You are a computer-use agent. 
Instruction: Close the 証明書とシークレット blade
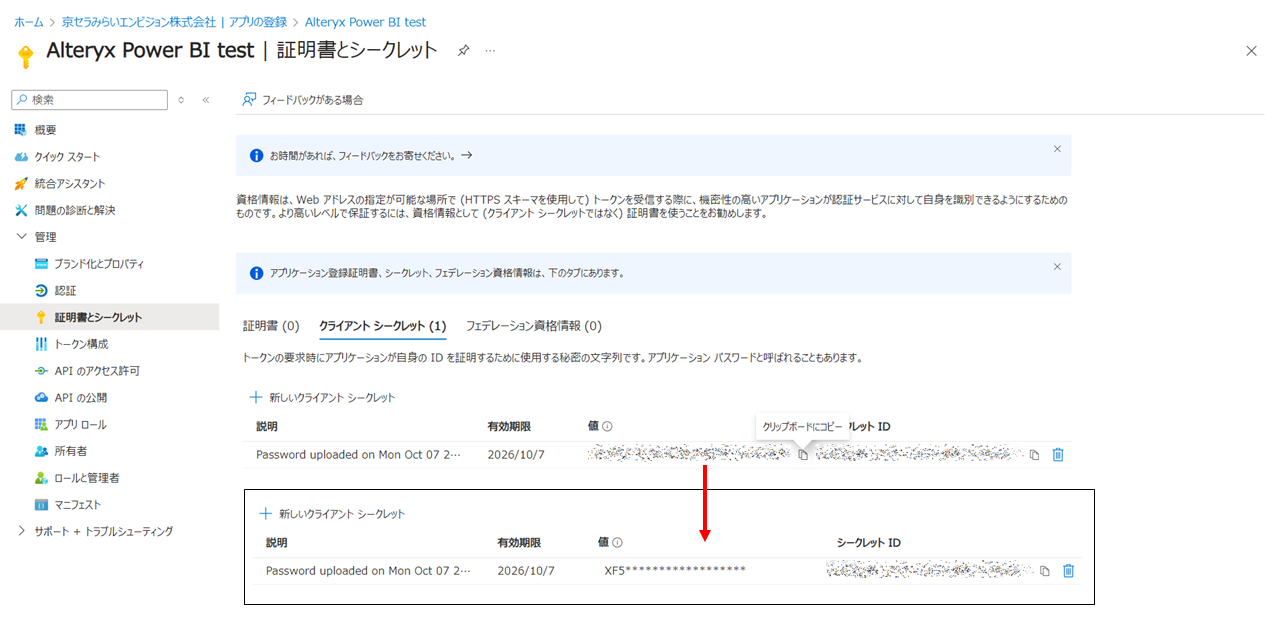point(1251,51)
